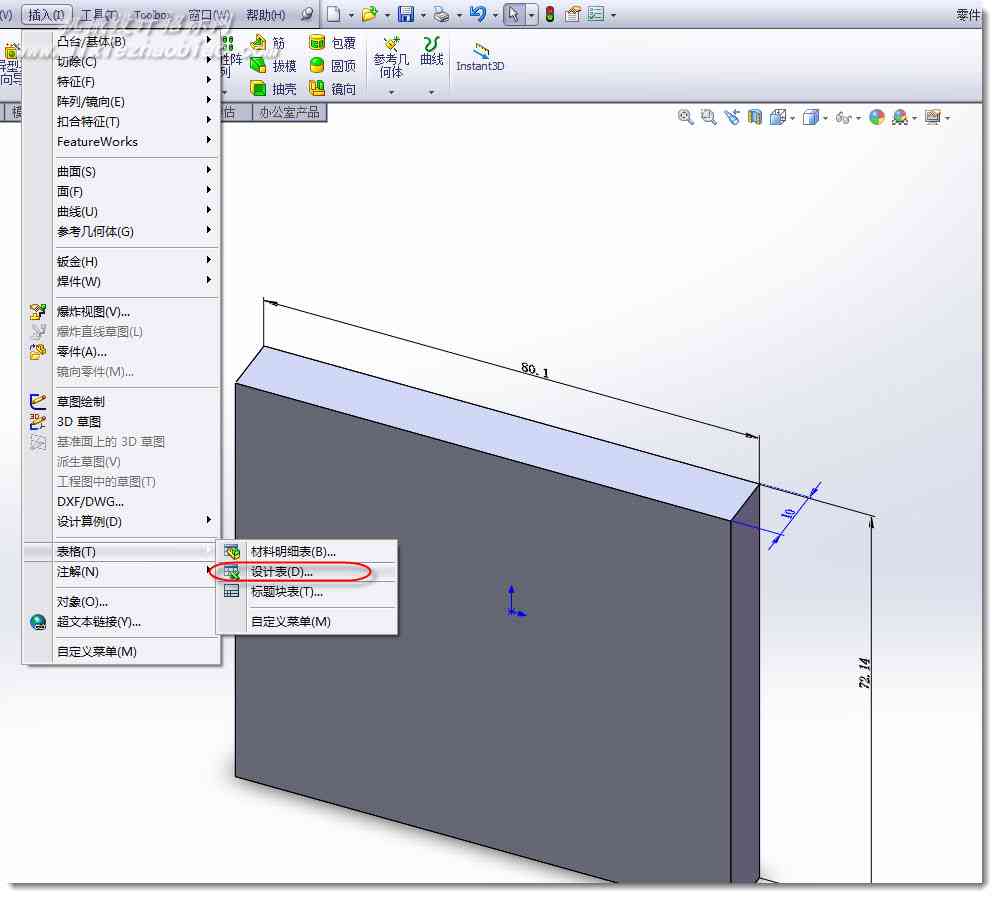Screen dimensions: 997x898
Task: Open Apply Scene dropdown arrow
Action: coord(914,118)
